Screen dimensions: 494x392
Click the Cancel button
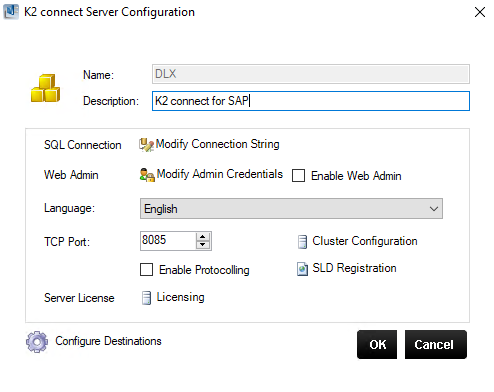(436, 345)
